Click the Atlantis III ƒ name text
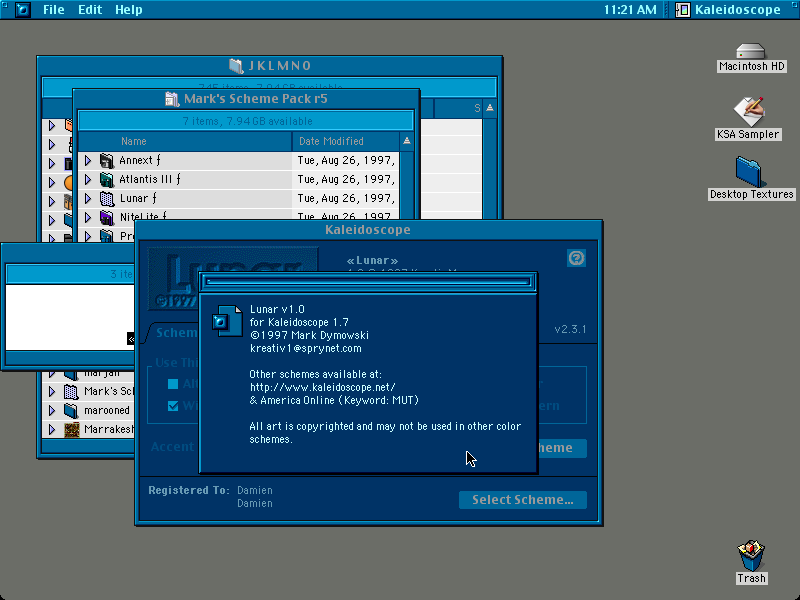The image size is (800, 600). coord(149,180)
